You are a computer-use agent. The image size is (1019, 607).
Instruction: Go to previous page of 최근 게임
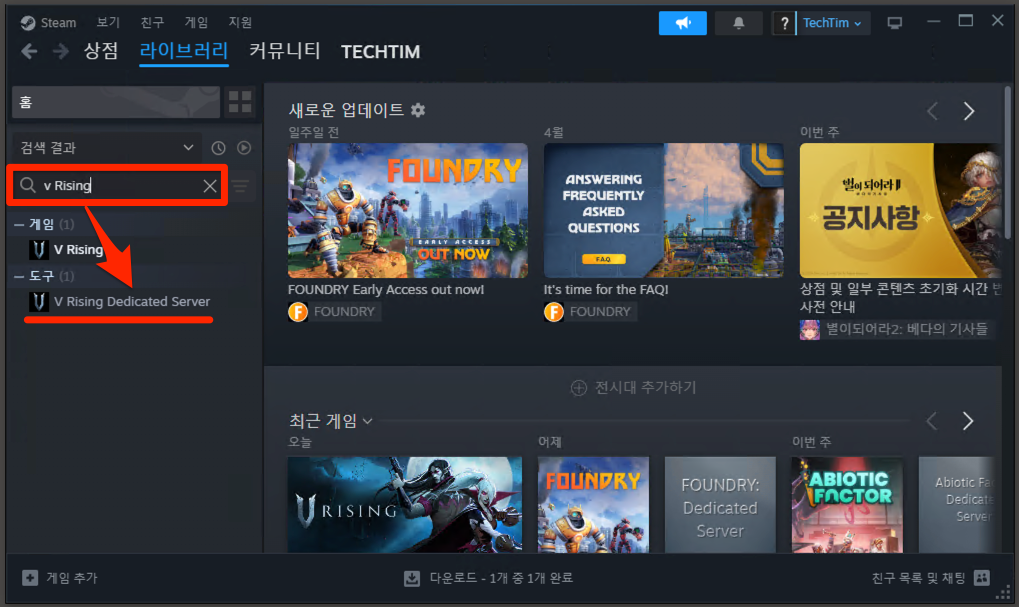coord(933,421)
